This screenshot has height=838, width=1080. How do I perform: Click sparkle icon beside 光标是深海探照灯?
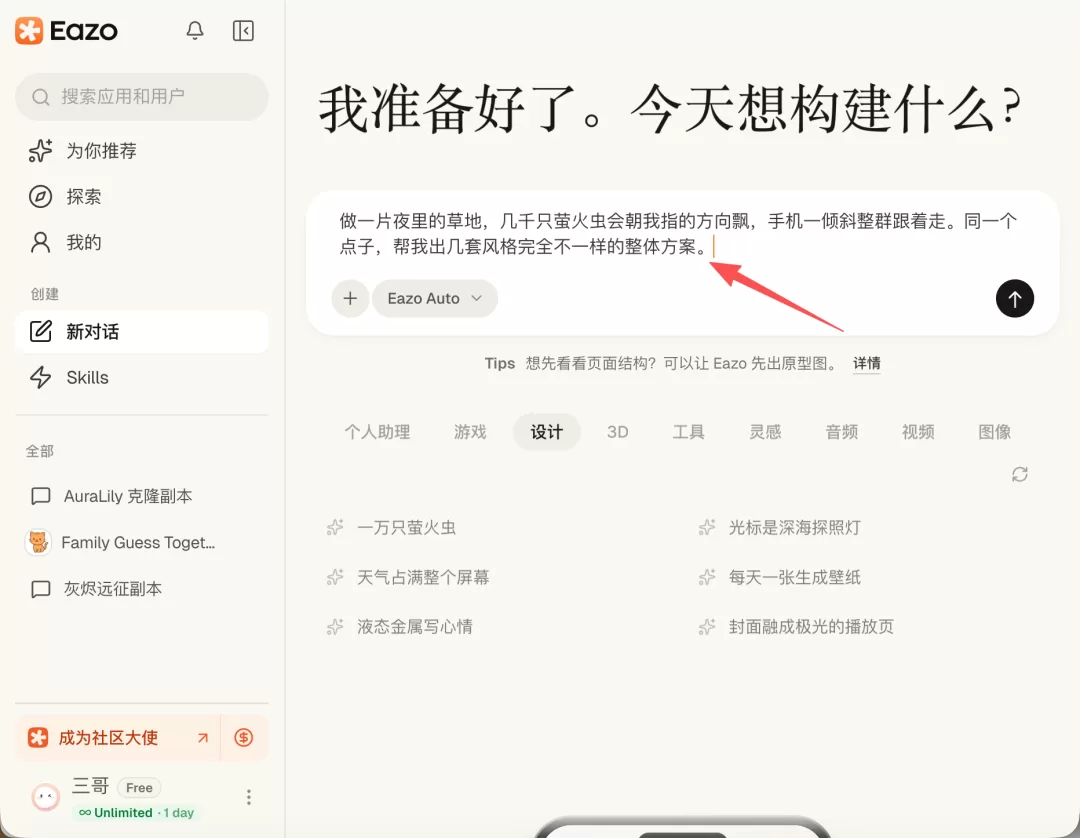[707, 527]
